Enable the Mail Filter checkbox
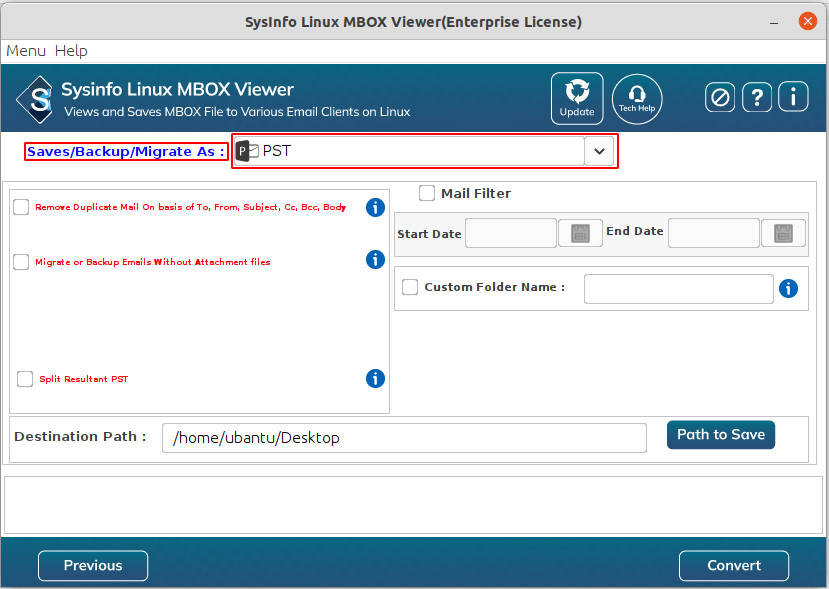 [x=427, y=193]
